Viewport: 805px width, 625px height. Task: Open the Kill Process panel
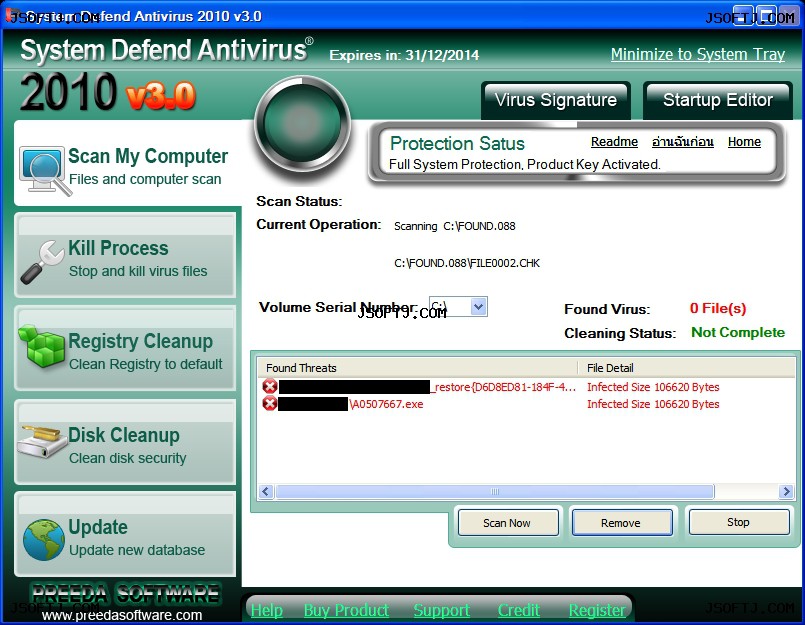click(x=125, y=256)
